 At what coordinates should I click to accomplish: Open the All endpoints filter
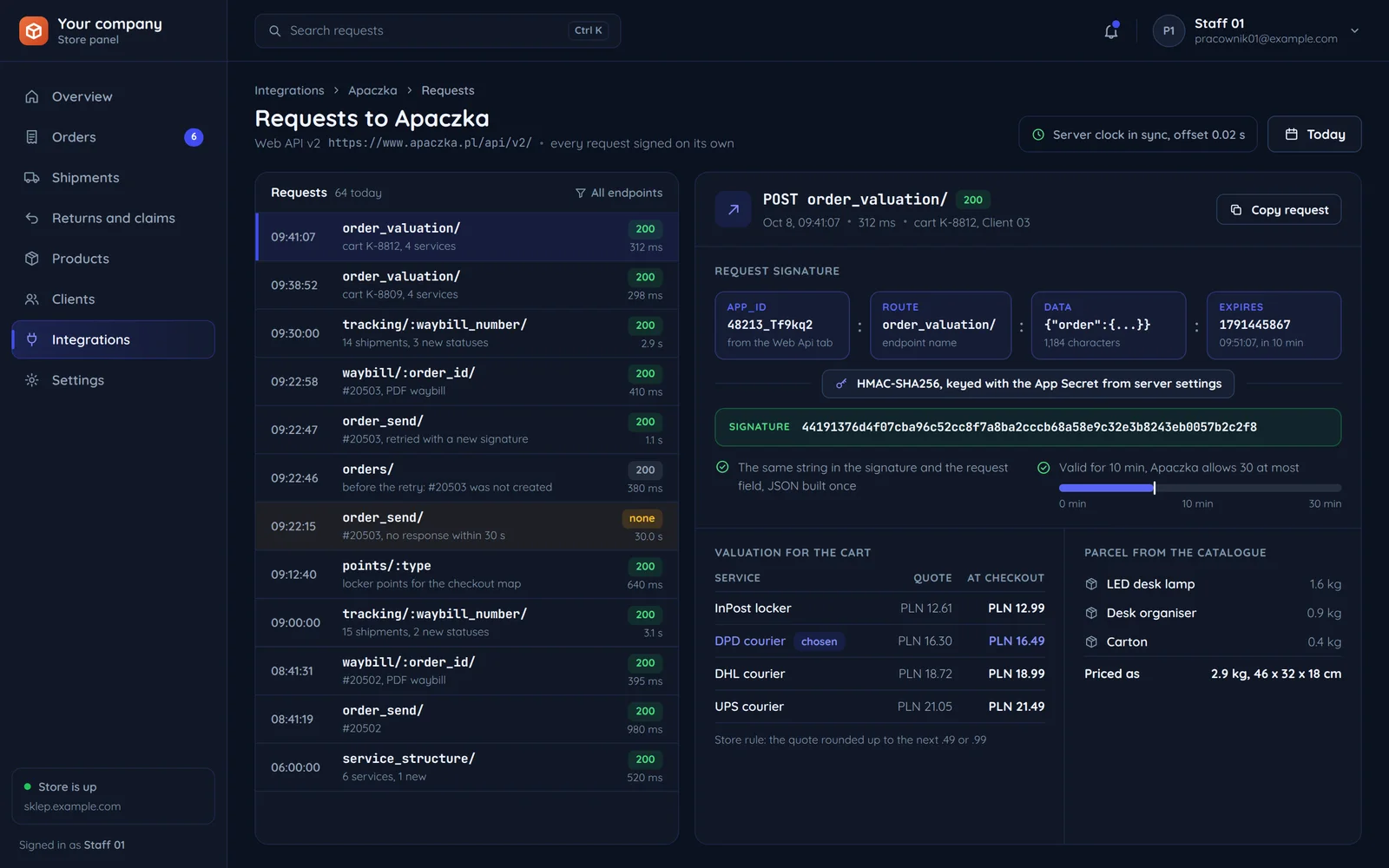click(619, 193)
